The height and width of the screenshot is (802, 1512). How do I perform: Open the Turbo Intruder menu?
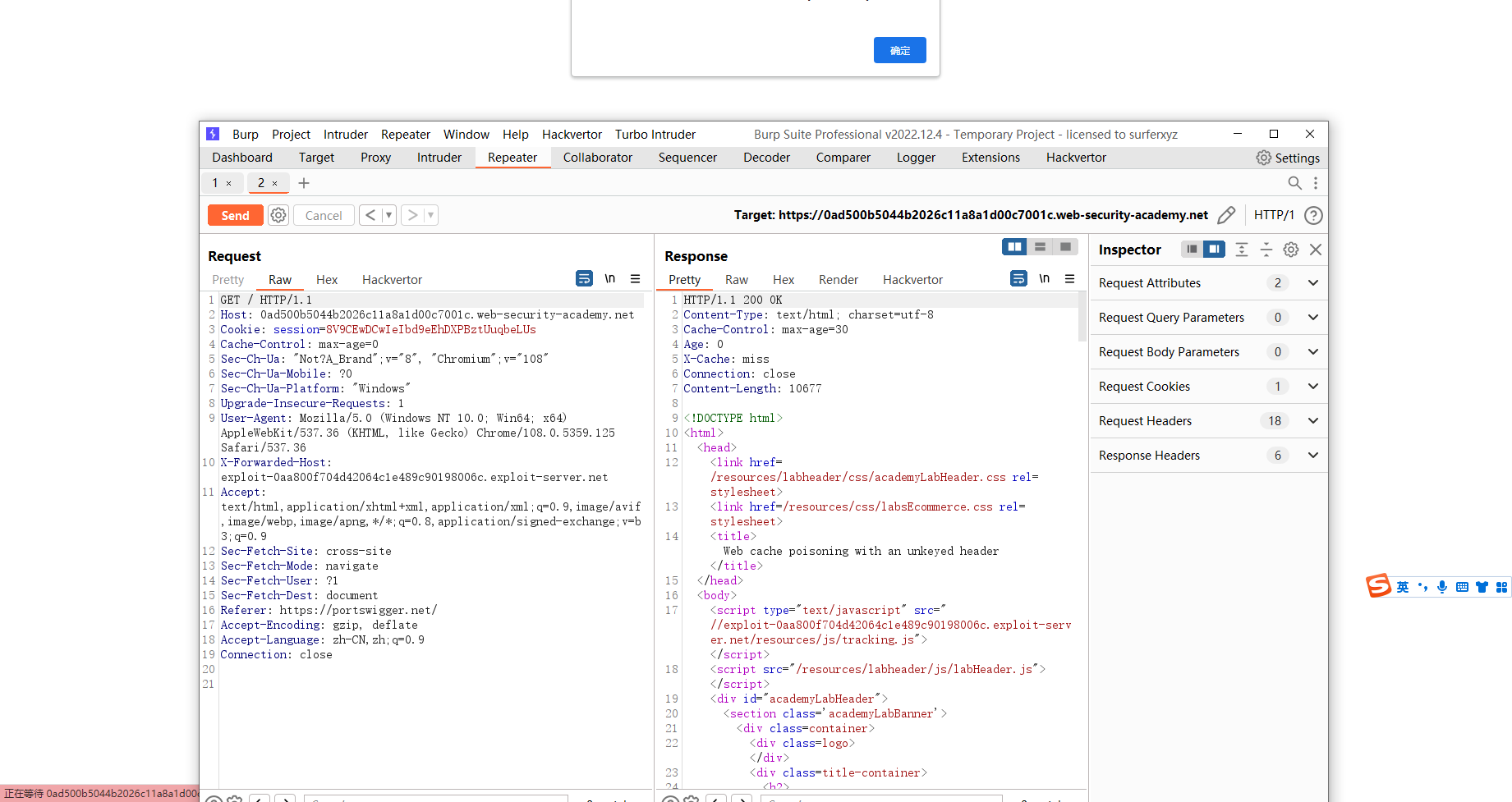[655, 135]
